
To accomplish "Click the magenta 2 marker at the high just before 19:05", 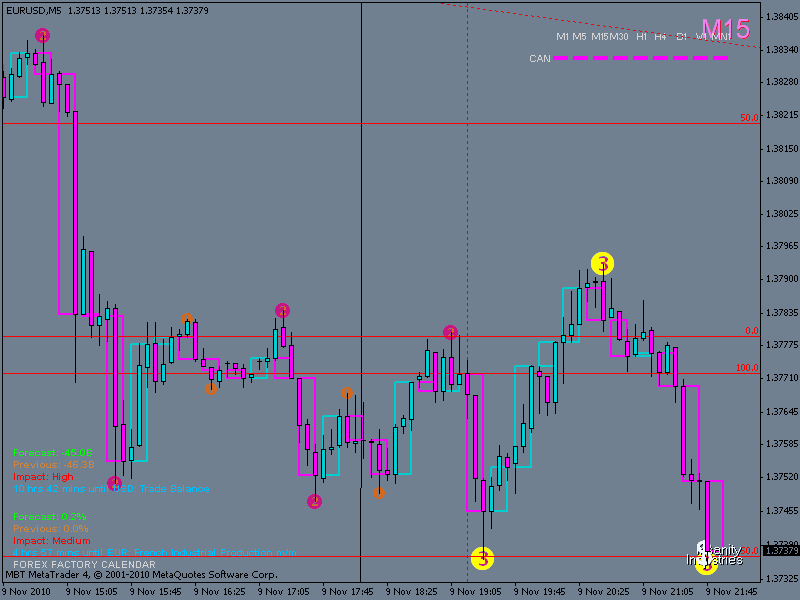I will coord(450,333).
